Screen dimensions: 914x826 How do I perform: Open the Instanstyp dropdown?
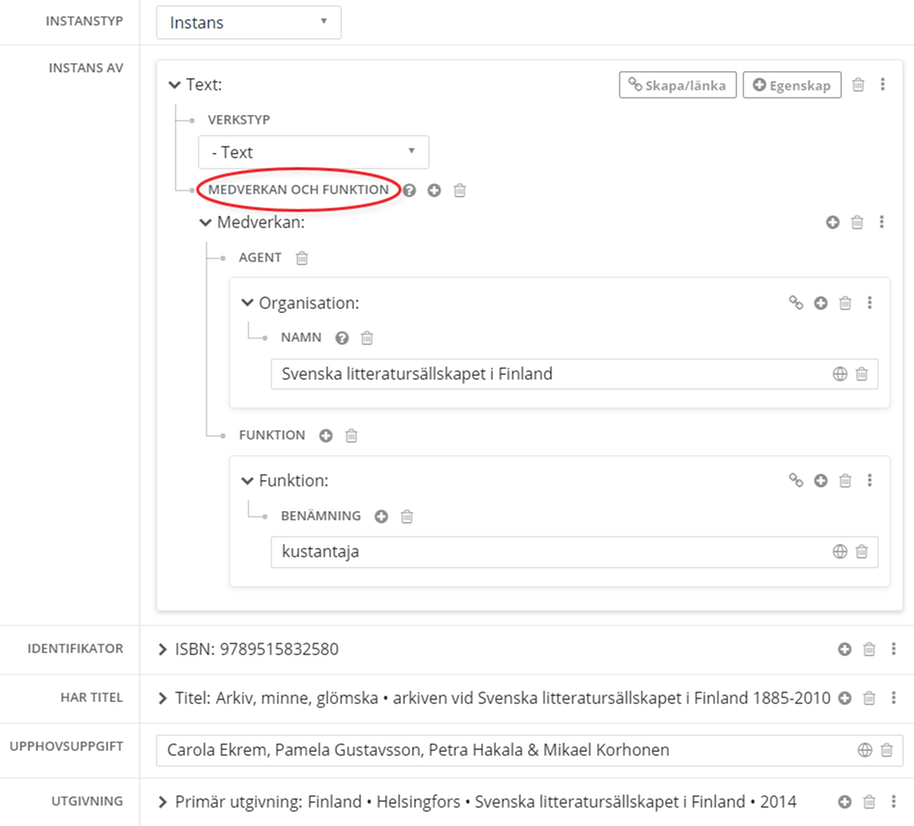pos(247,21)
